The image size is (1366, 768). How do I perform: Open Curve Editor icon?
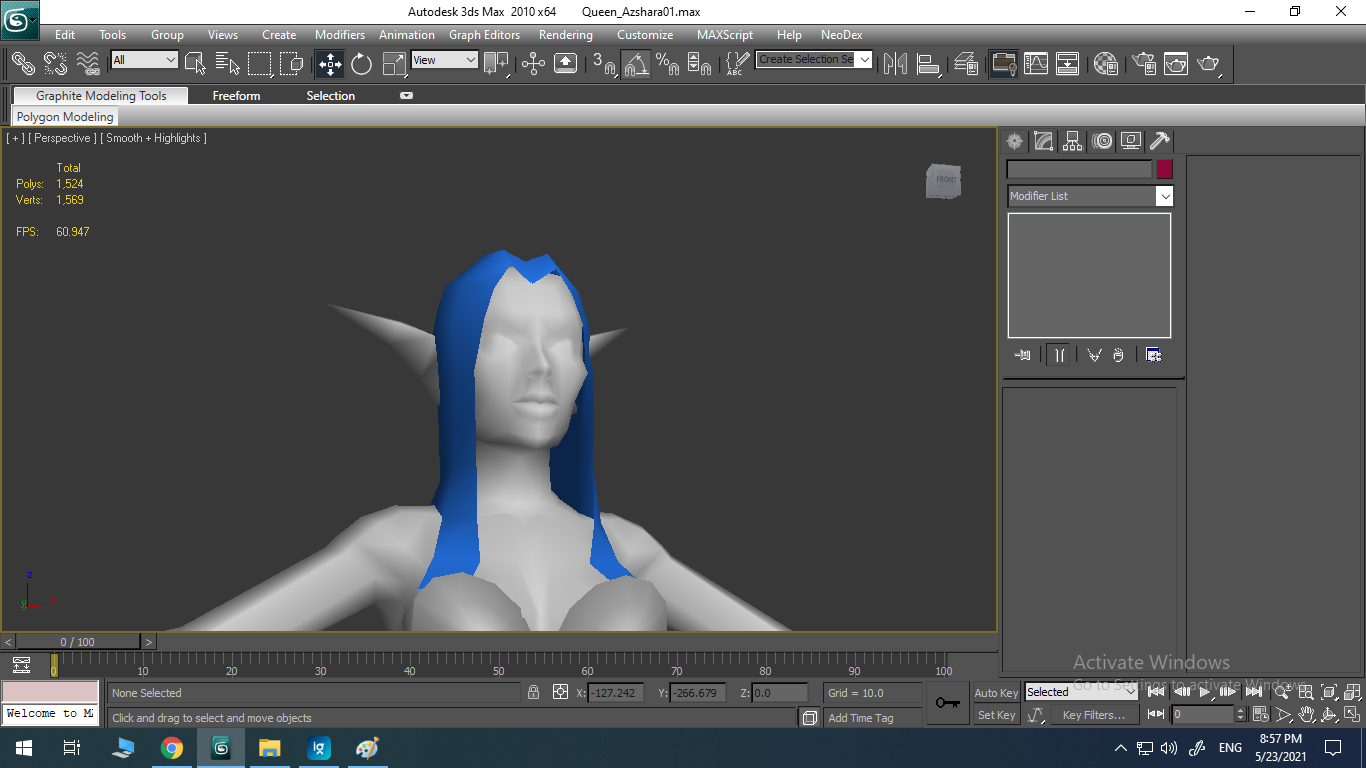pyautogui.click(x=1035, y=63)
